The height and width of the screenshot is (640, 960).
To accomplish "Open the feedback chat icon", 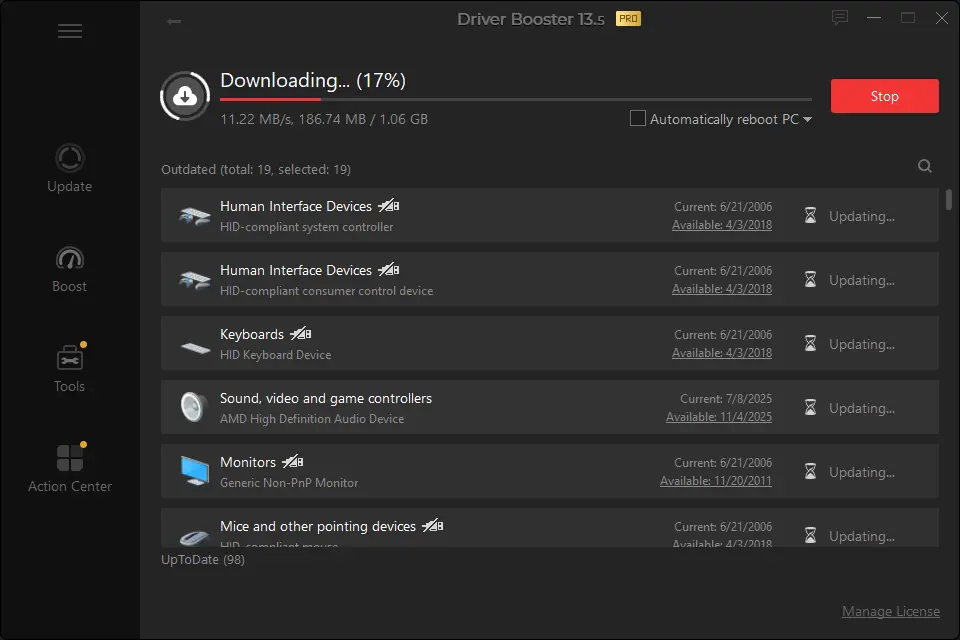I will (839, 18).
